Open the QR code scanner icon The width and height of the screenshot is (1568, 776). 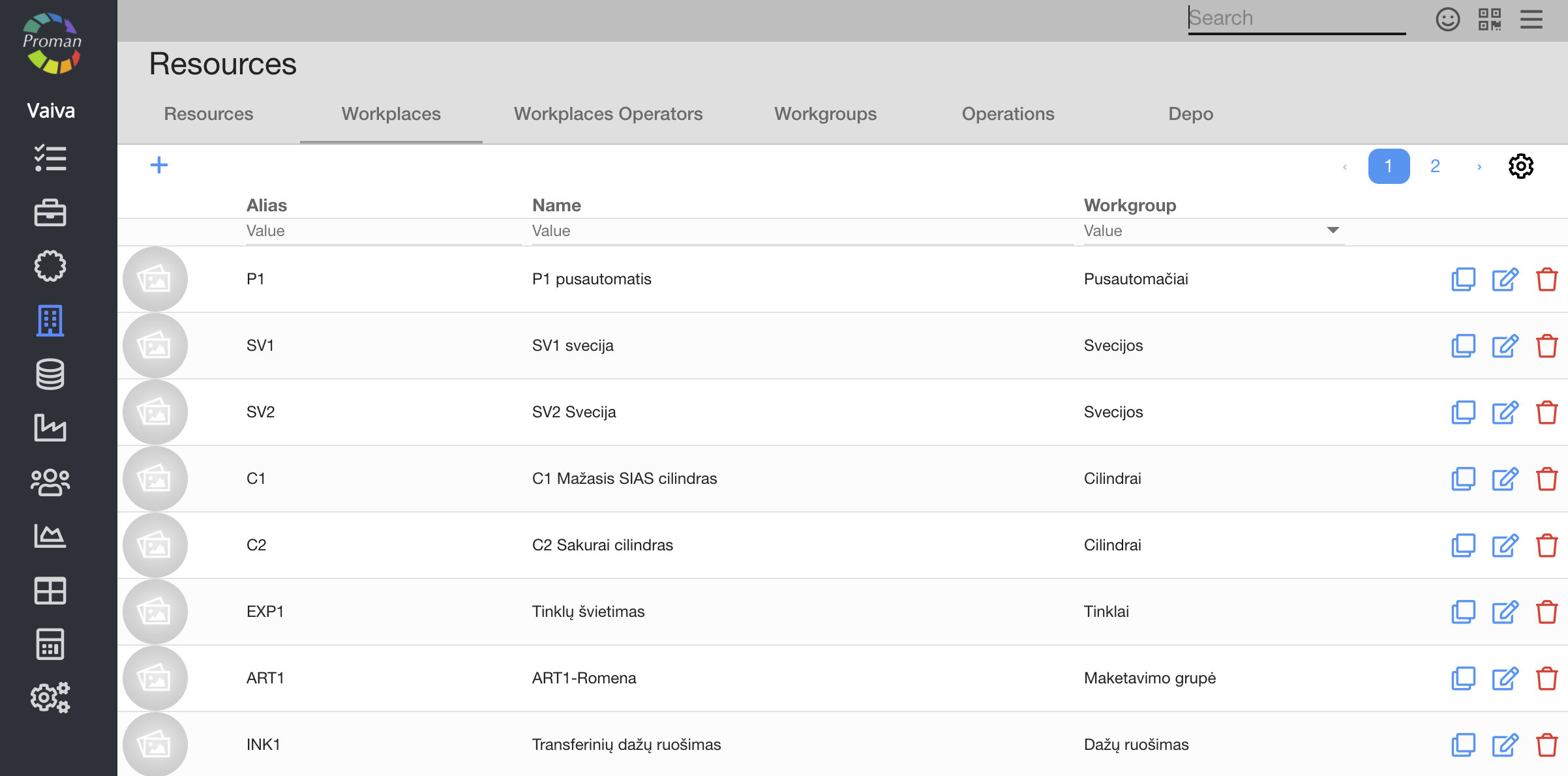1489,19
